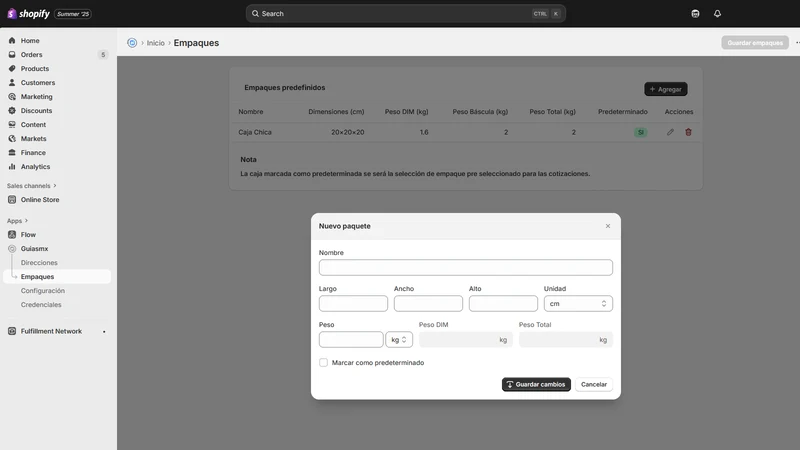
Task: Open the more options ellipsis menu
Action: click(x=797, y=43)
